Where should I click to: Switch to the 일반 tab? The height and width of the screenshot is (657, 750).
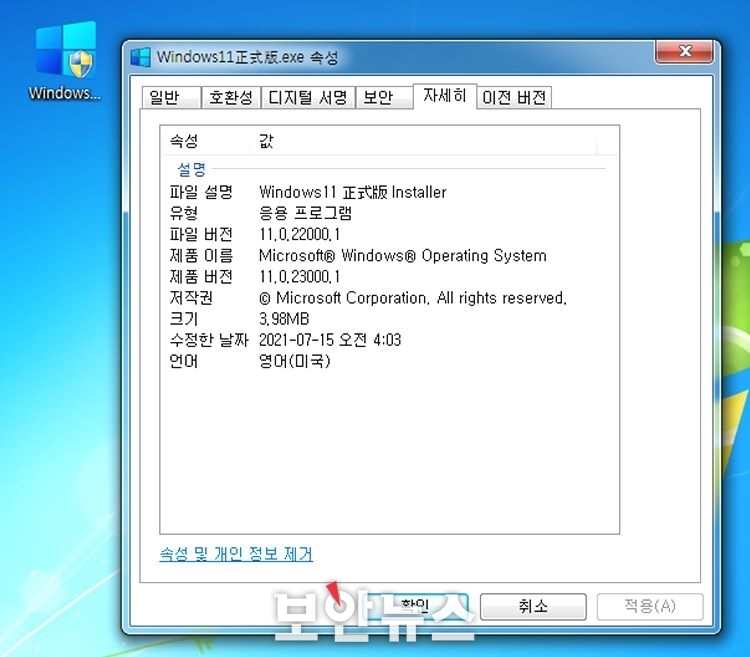tap(171, 98)
